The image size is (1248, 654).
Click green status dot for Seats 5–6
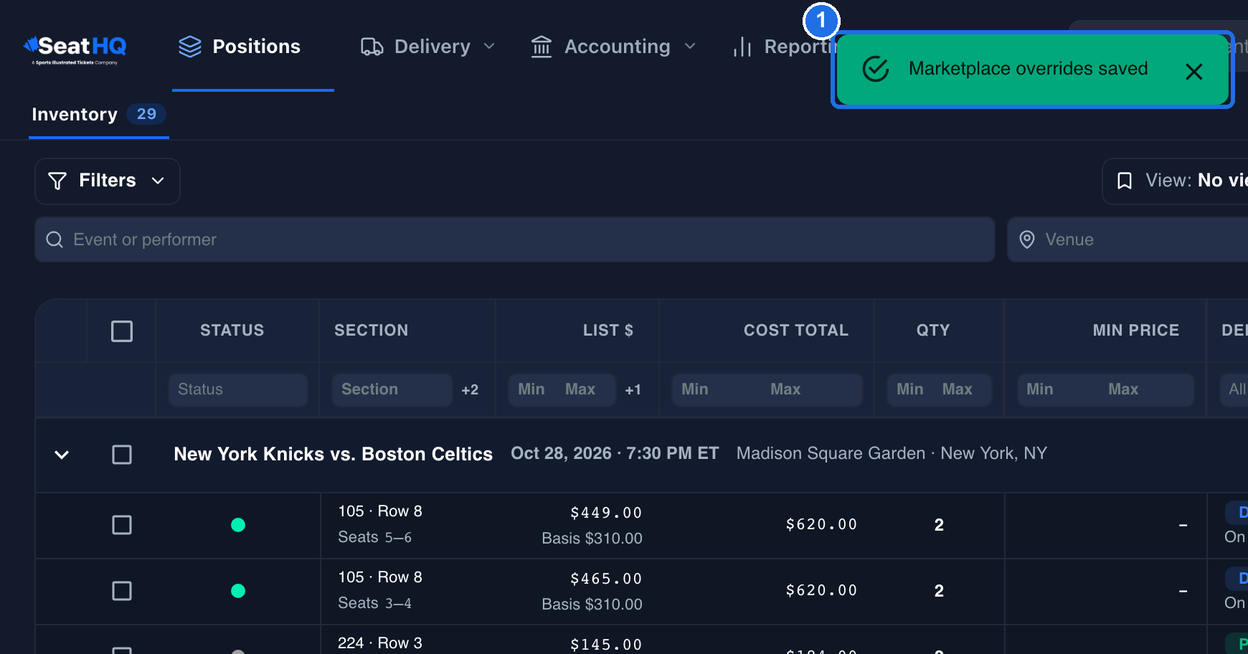pyautogui.click(x=238, y=525)
